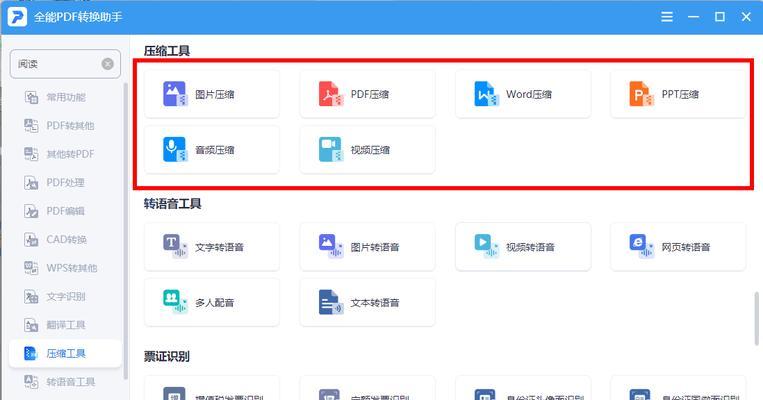Image resolution: width=763 pixels, height=400 pixels.
Task: Clear the search box text
Action: (108, 64)
